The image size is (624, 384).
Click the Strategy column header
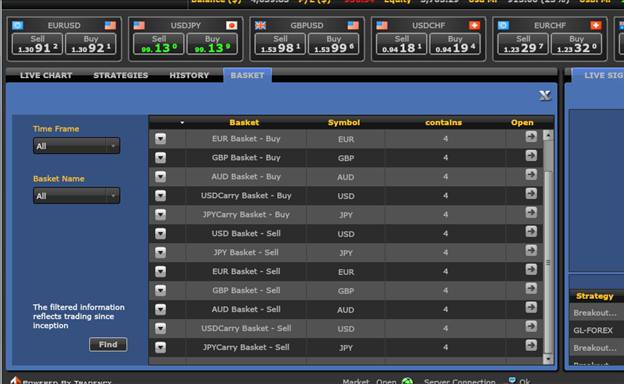(x=595, y=296)
